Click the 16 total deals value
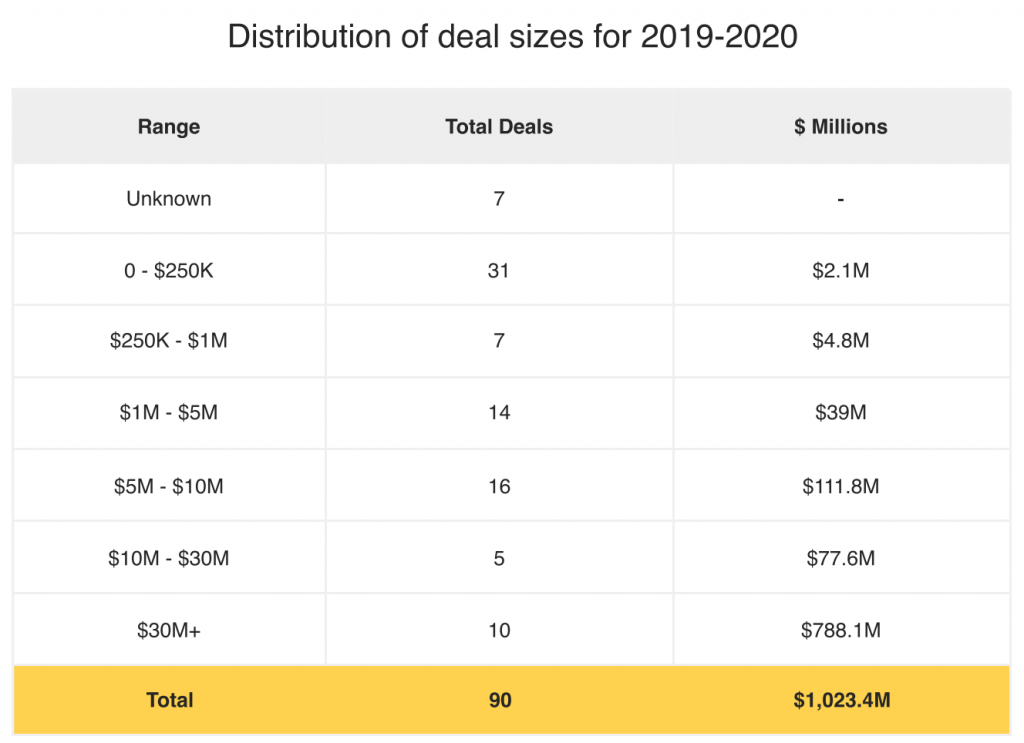This screenshot has height=743, width=1024. 499,486
